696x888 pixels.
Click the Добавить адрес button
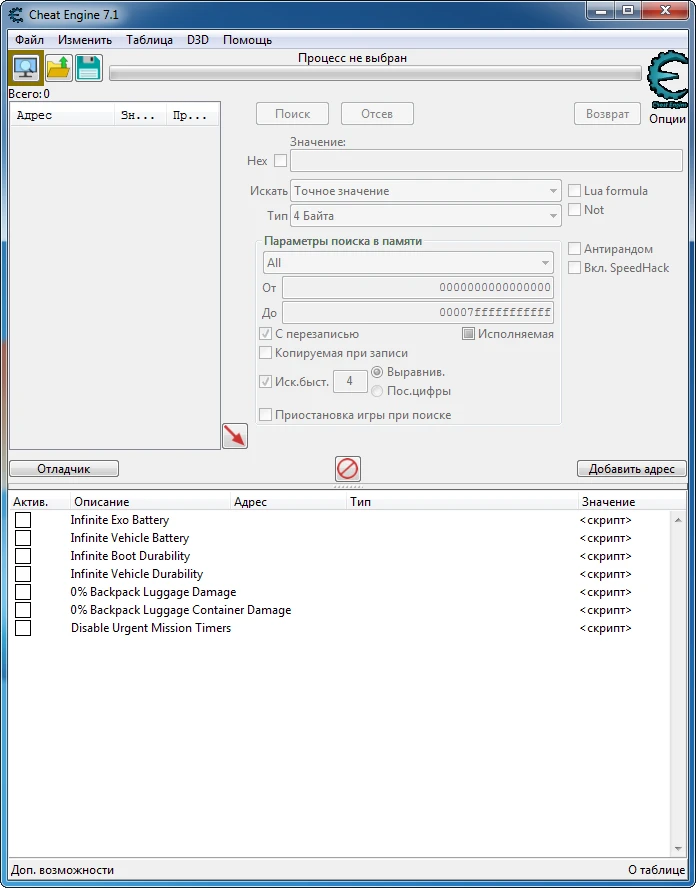click(x=631, y=469)
